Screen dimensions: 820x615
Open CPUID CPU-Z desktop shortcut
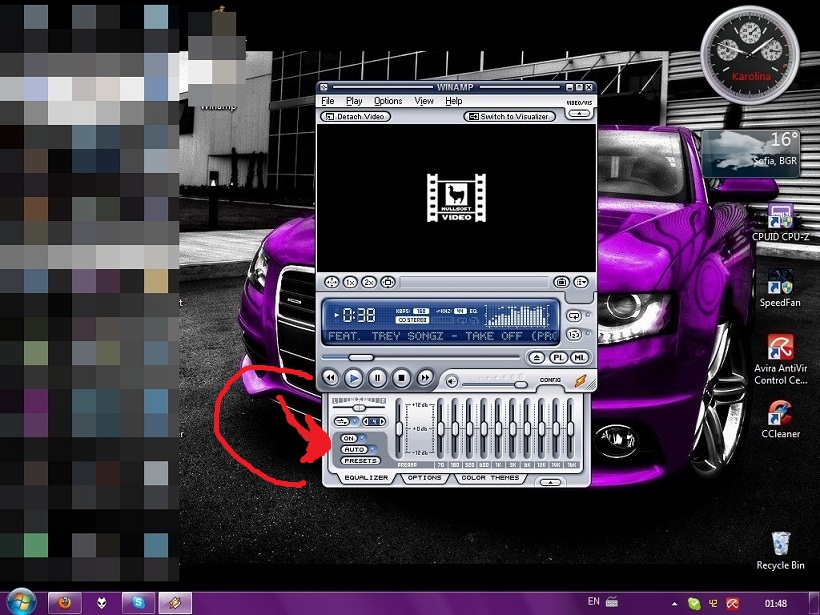(x=780, y=222)
